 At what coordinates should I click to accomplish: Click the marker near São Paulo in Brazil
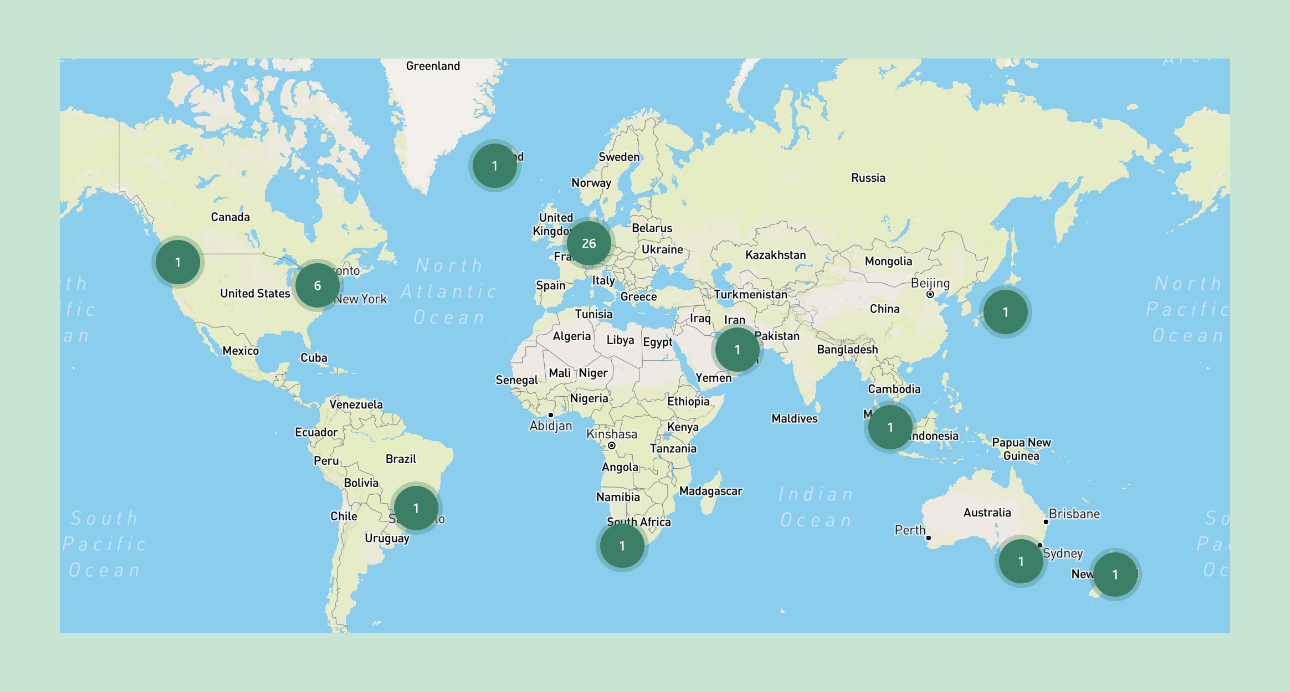[x=417, y=508]
